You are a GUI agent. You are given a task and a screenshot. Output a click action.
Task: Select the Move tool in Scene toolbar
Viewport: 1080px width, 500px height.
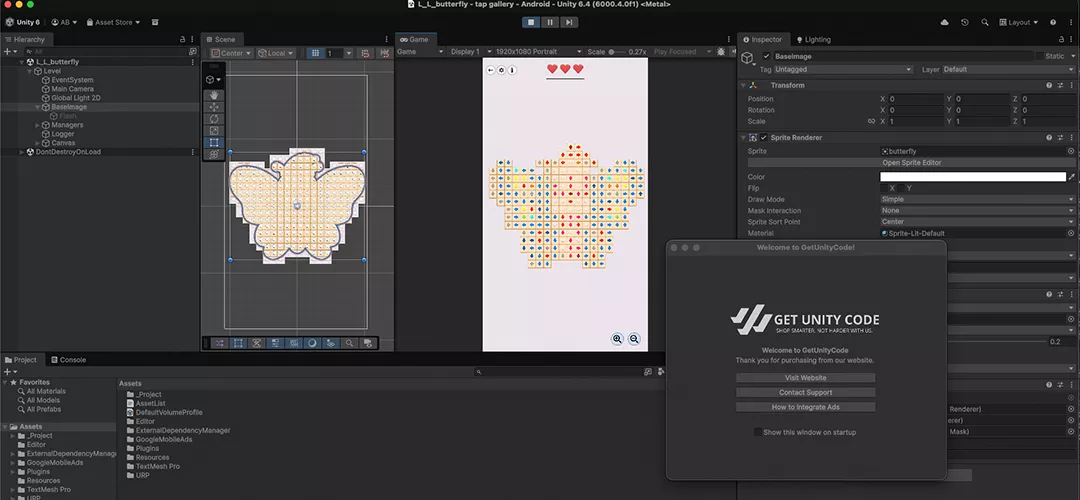pyautogui.click(x=214, y=107)
